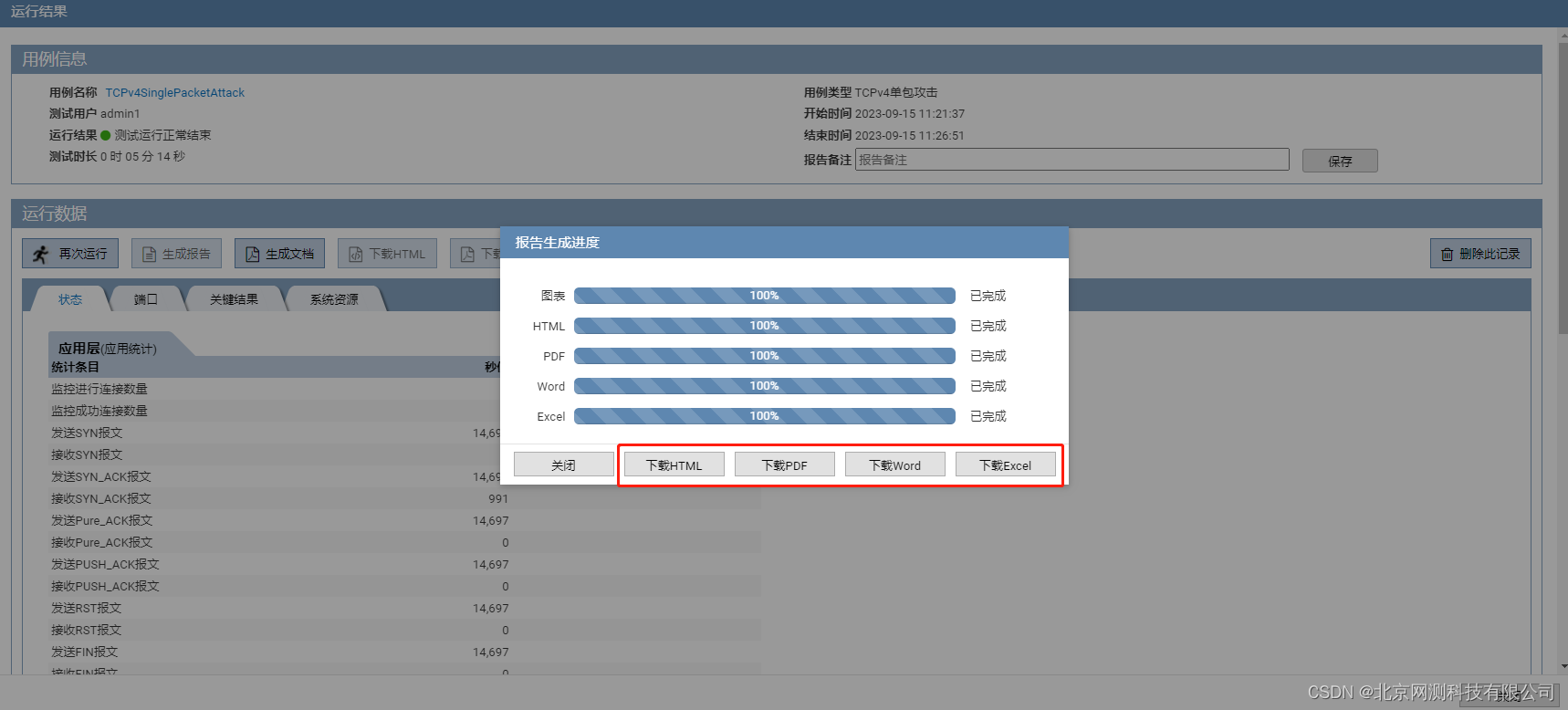Select the 发送Pure_ACK报文 row
1568x710 pixels.
(x=404, y=520)
